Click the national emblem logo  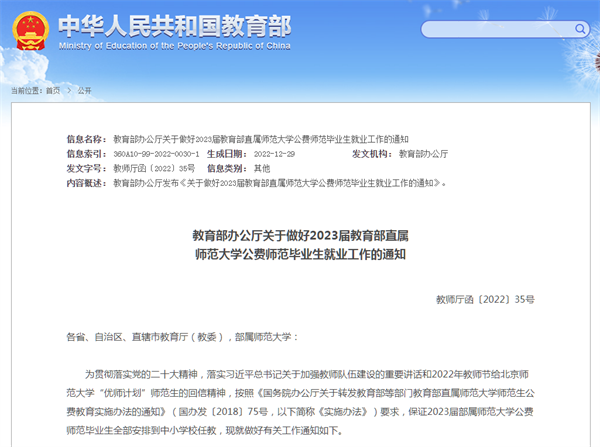pos(31,31)
